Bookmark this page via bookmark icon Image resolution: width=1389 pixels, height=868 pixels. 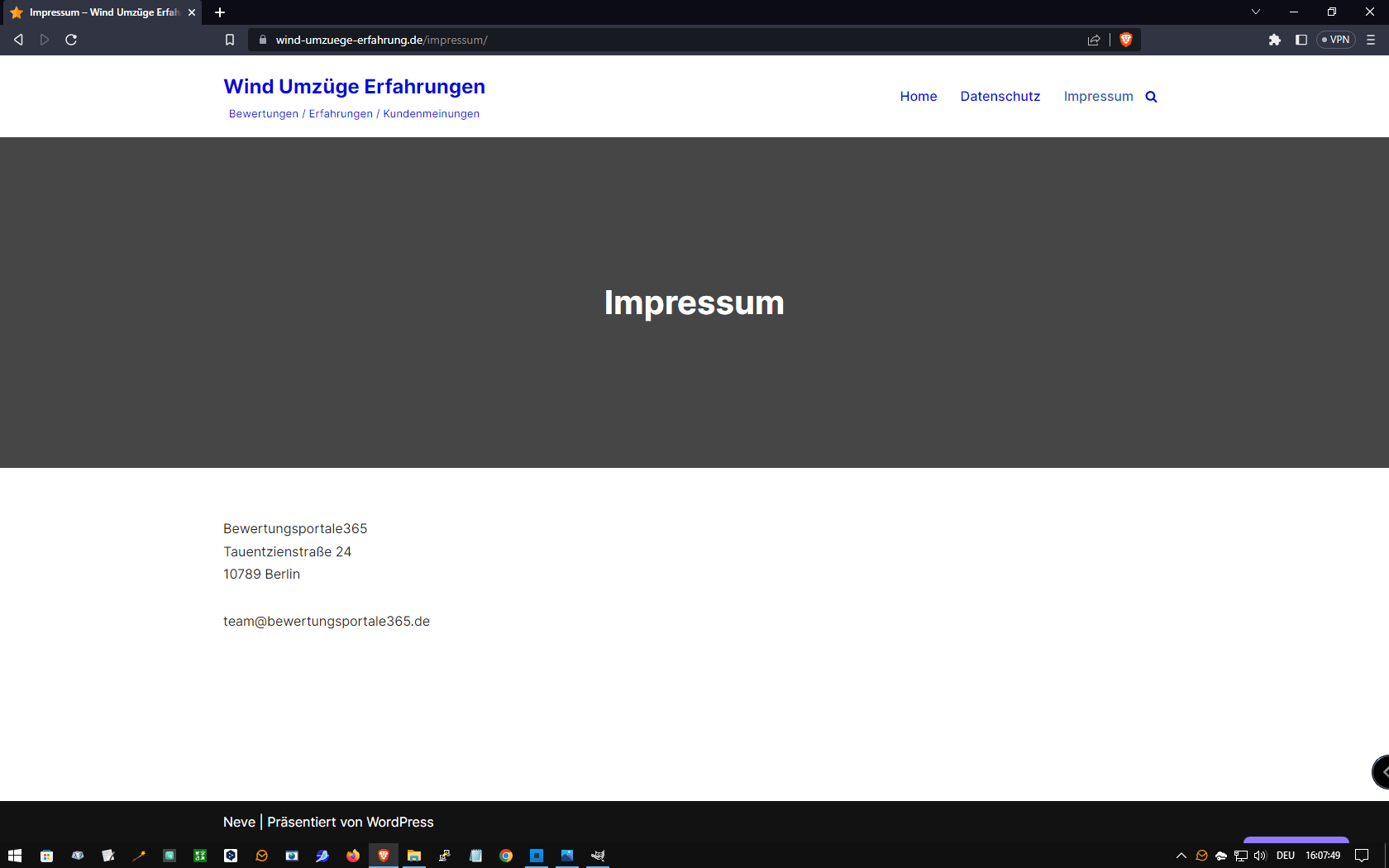(230, 40)
